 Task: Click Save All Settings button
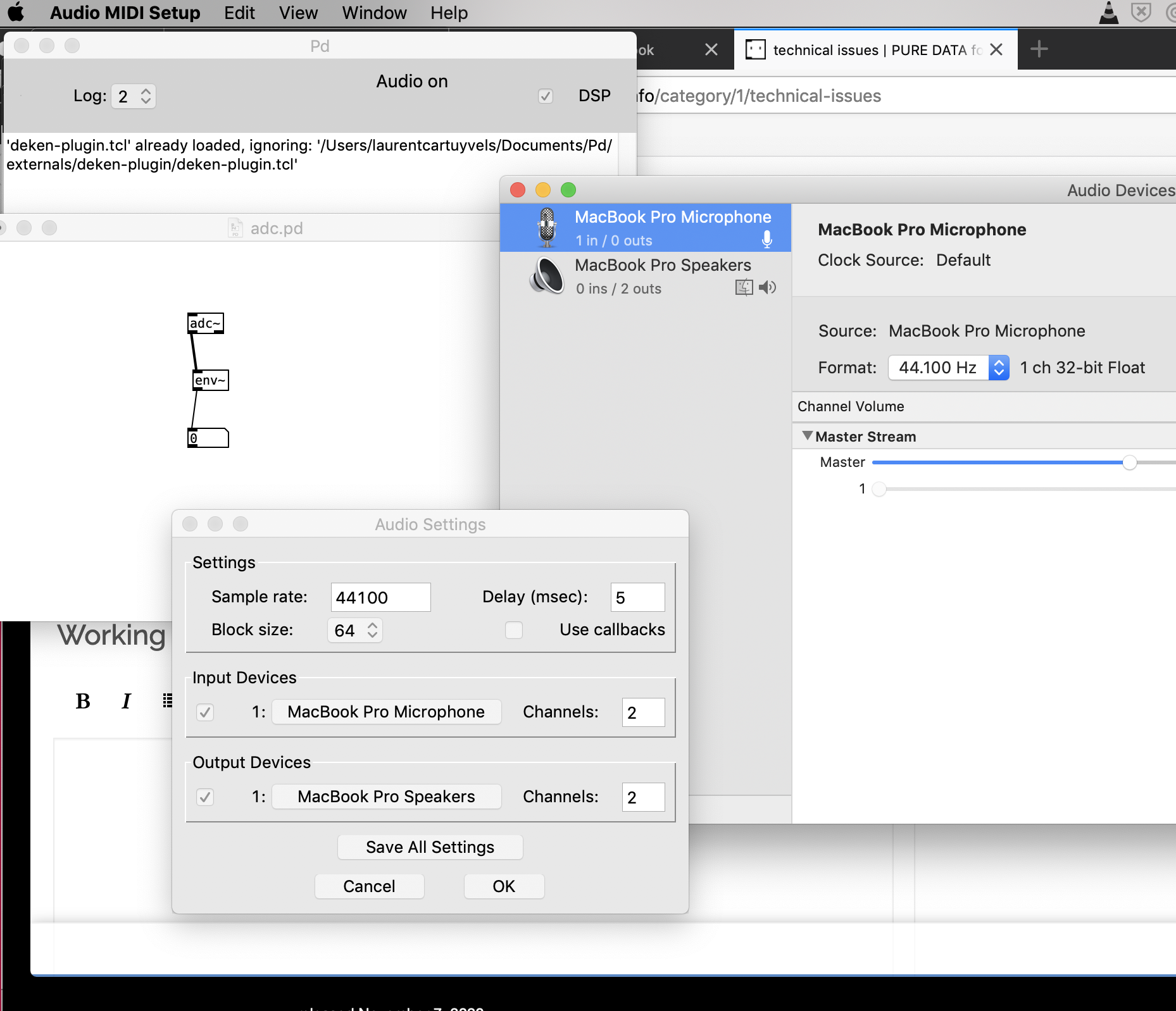[x=430, y=847]
